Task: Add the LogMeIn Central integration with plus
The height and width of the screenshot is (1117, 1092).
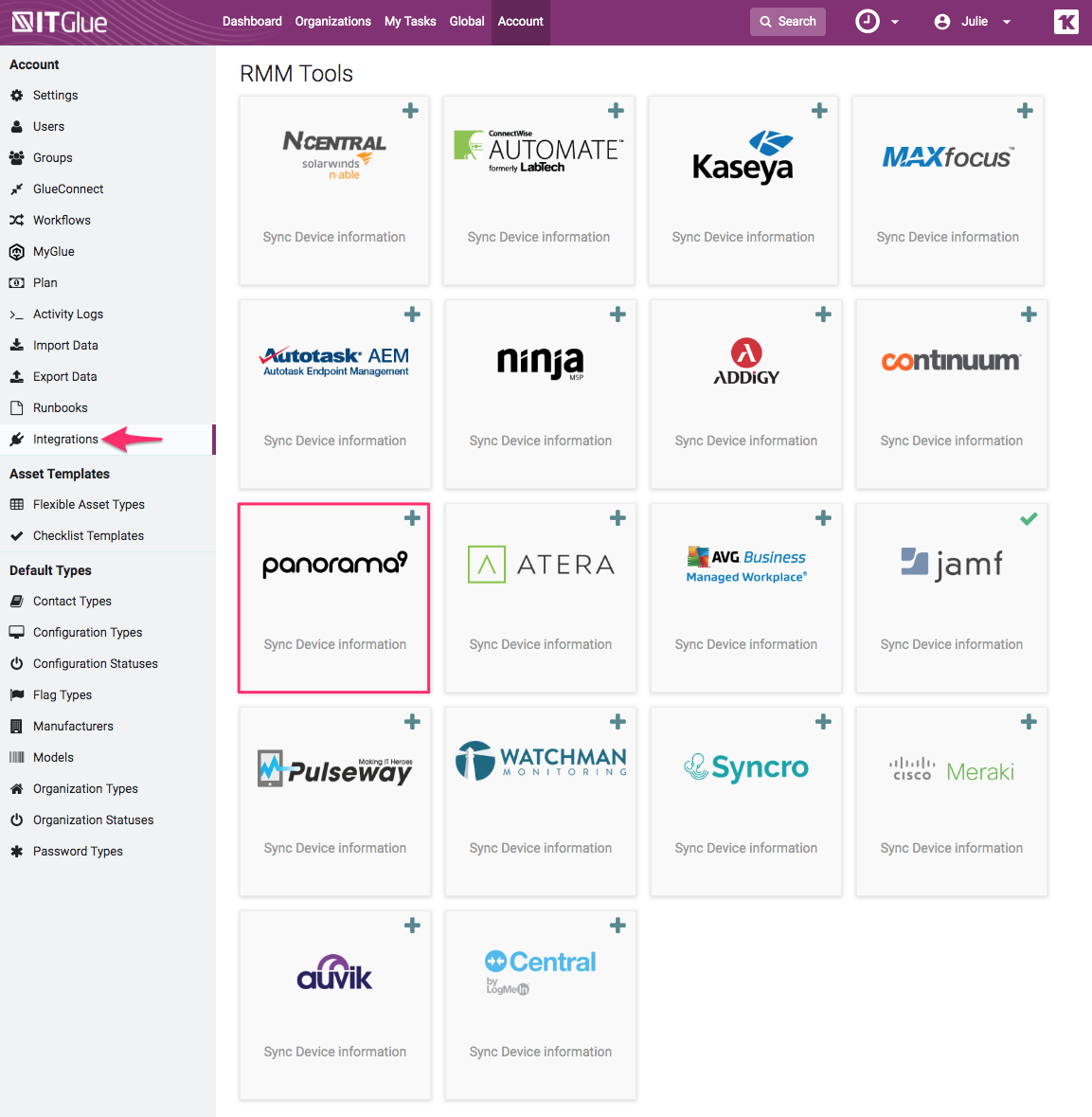Action: click(618, 926)
